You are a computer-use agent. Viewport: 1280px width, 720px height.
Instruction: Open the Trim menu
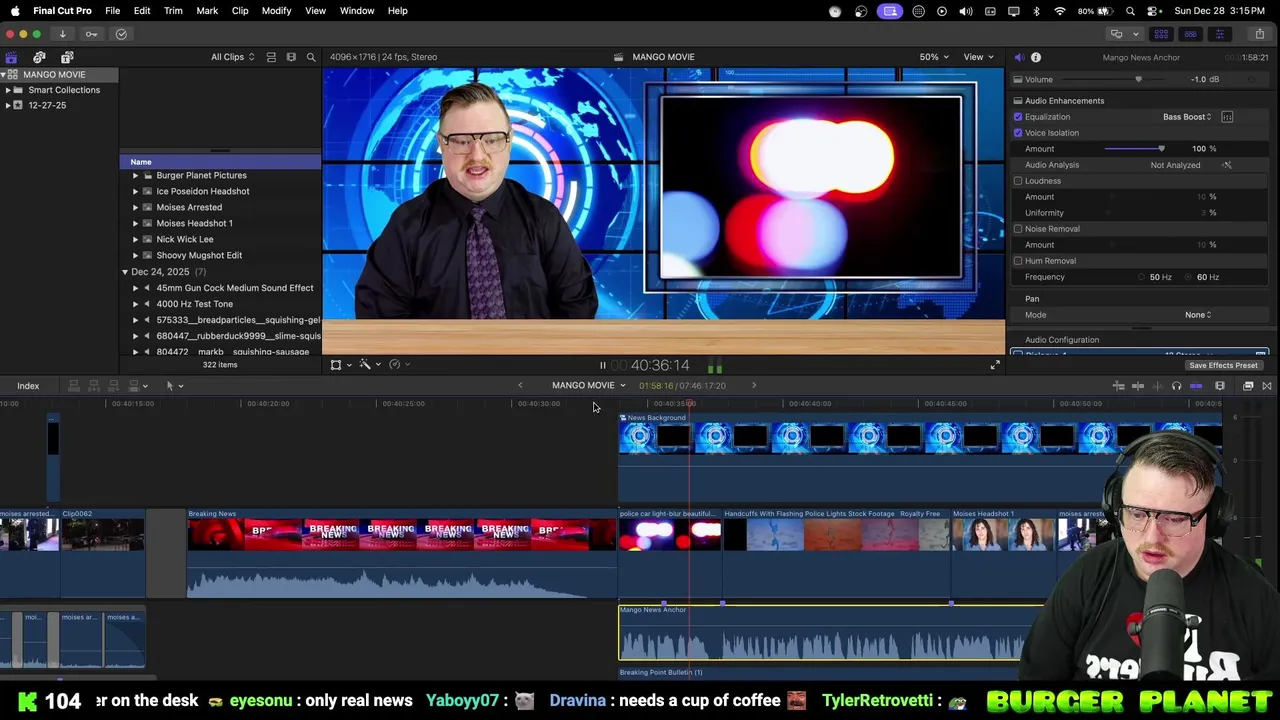(173, 11)
